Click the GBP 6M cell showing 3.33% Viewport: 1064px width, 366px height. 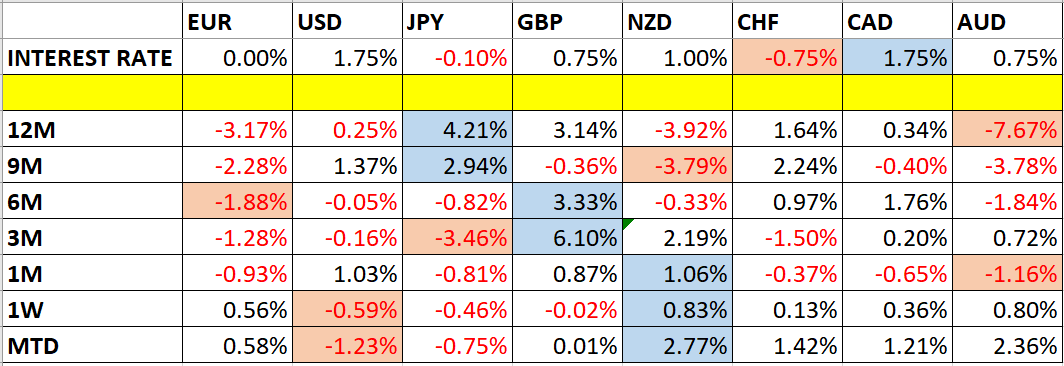(567, 201)
